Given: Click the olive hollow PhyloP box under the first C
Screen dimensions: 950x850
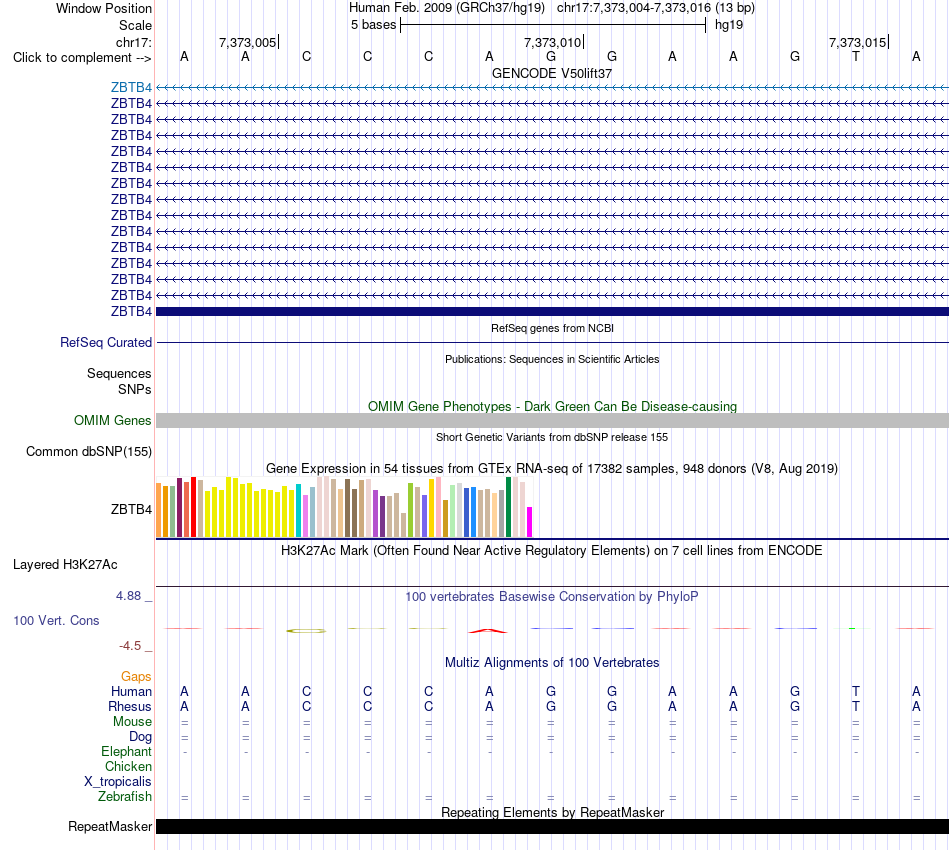Looking at the screenshot, I should [307, 631].
